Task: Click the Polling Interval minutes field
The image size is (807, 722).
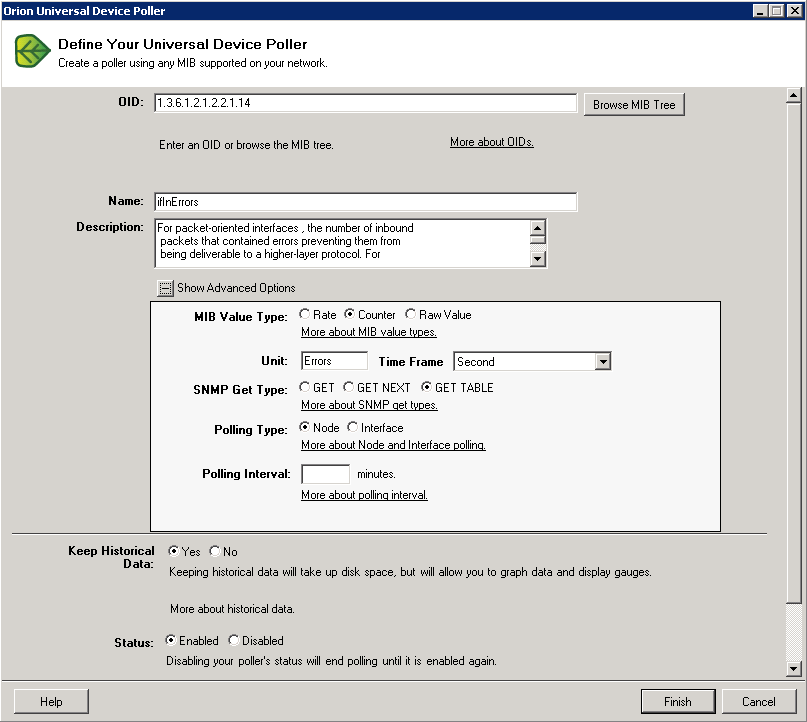Action: (x=325, y=474)
